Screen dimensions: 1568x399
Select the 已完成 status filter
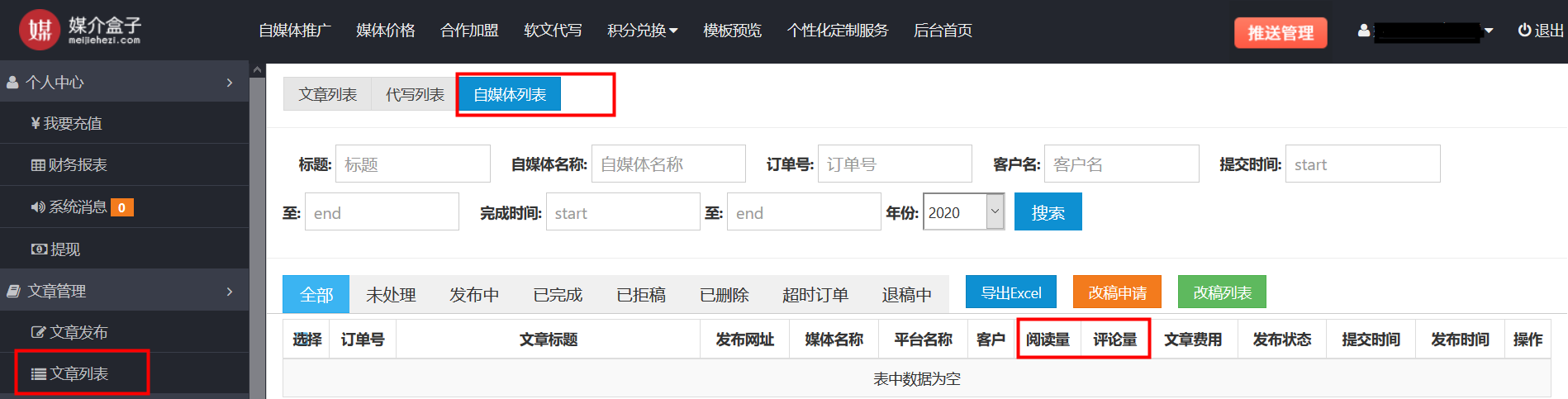[x=558, y=294]
